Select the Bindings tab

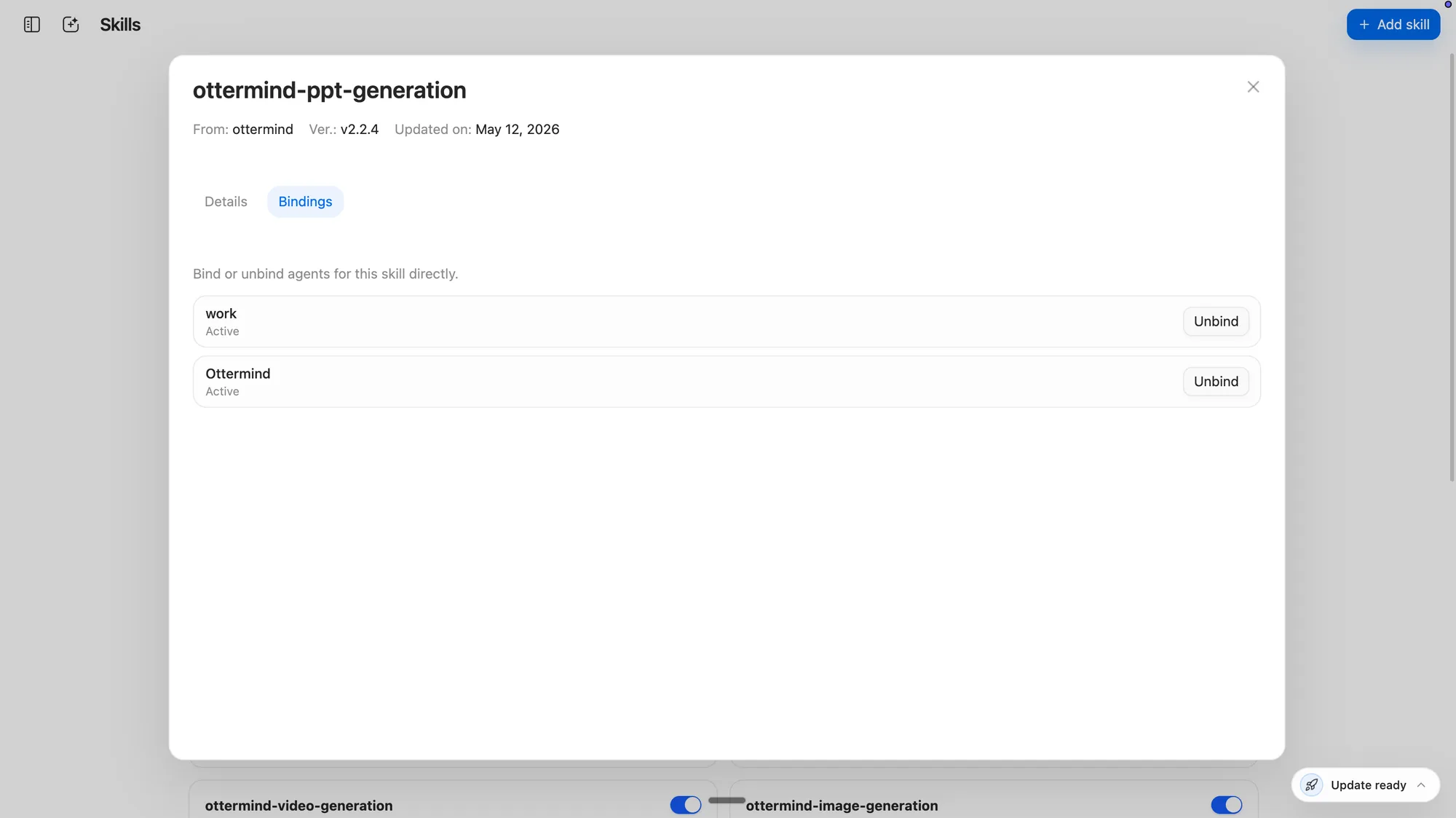point(305,202)
